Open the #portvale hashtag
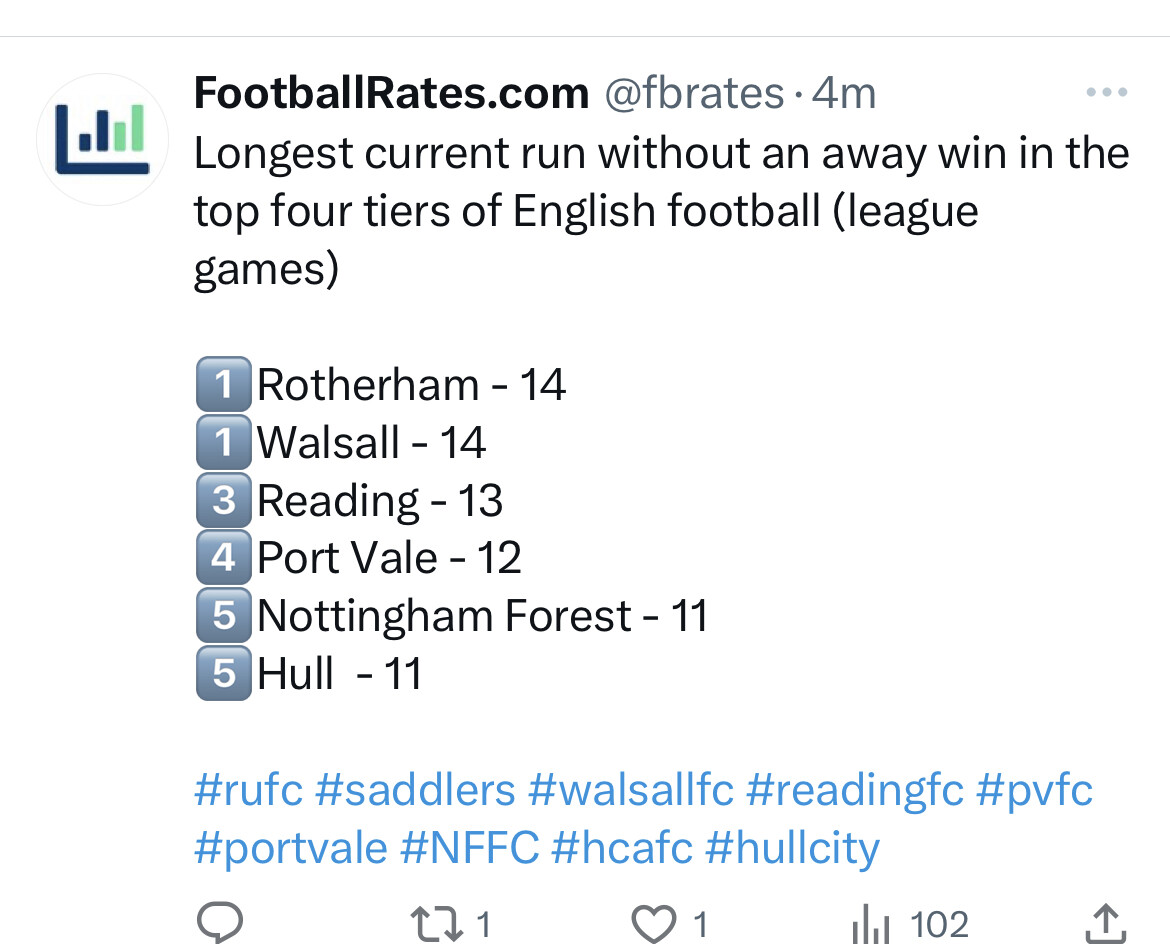 point(291,848)
